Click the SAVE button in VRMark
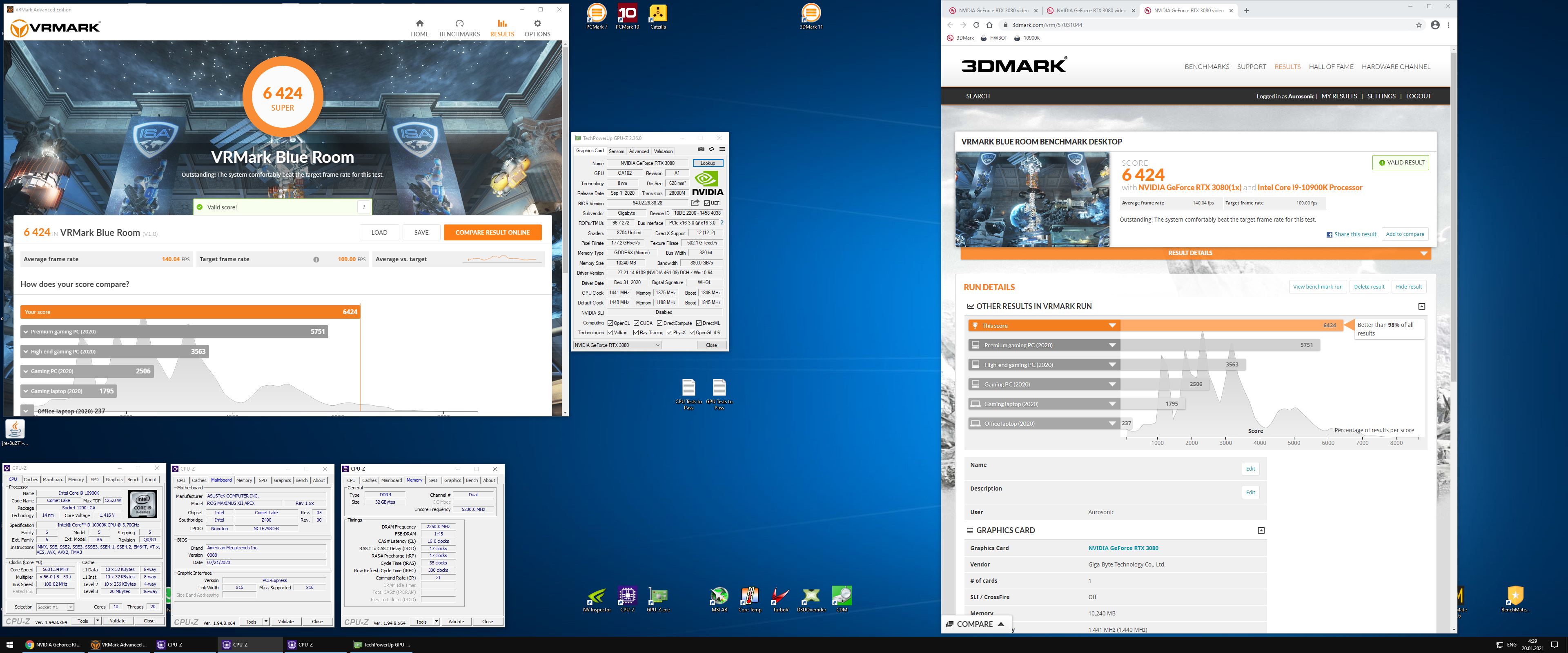This screenshot has height=653, width=1568. pos(421,233)
